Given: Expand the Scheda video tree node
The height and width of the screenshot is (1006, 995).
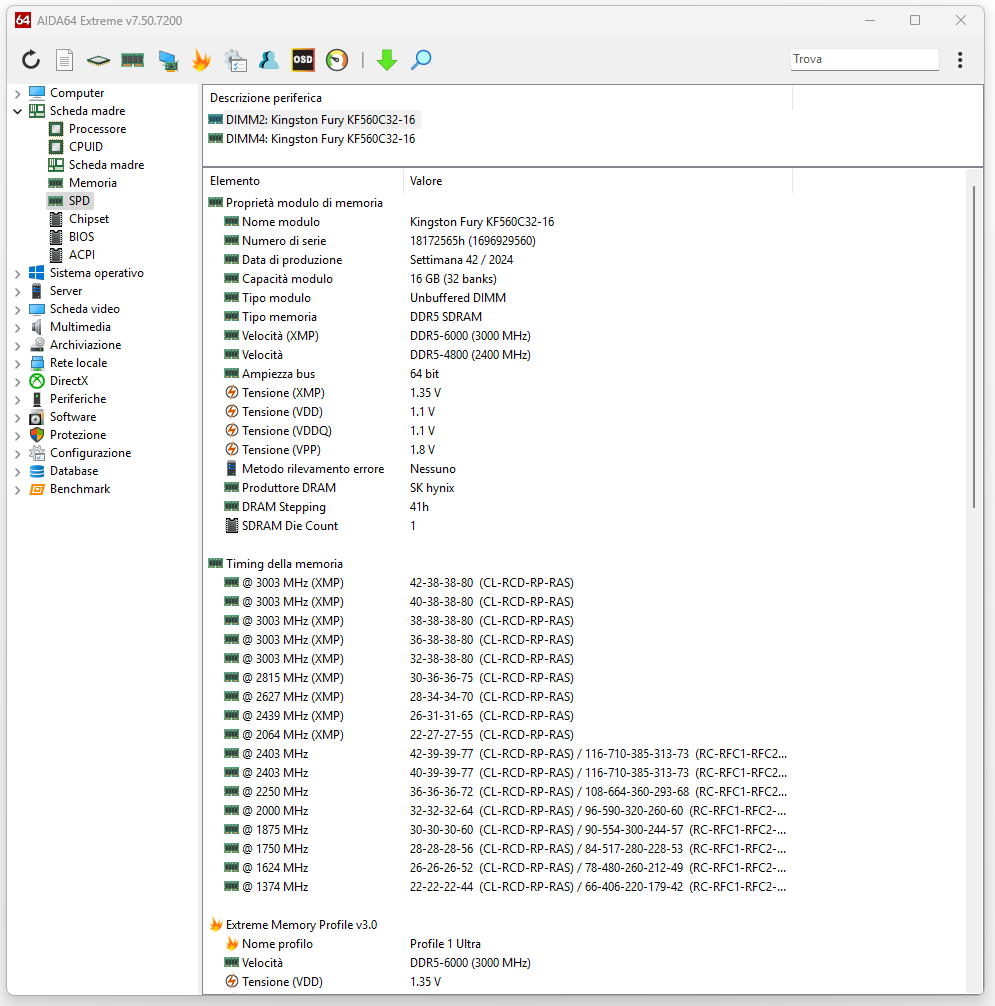Looking at the screenshot, I should point(17,309).
